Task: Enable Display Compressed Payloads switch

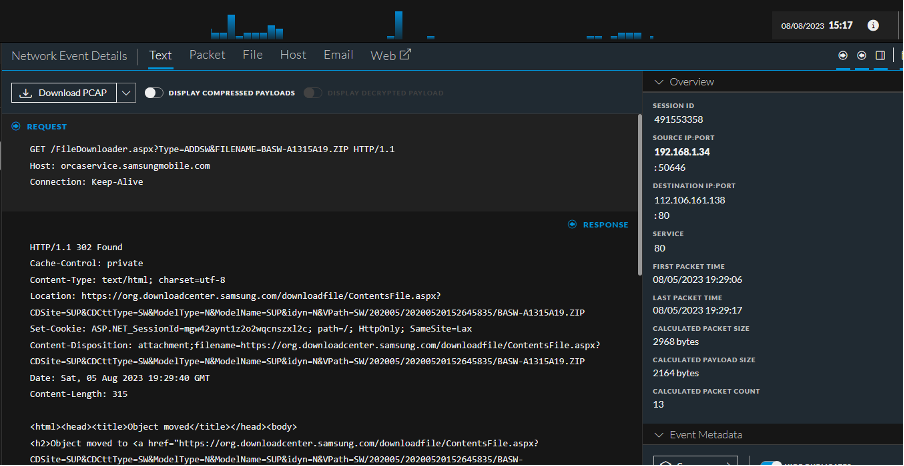Action: [154, 93]
